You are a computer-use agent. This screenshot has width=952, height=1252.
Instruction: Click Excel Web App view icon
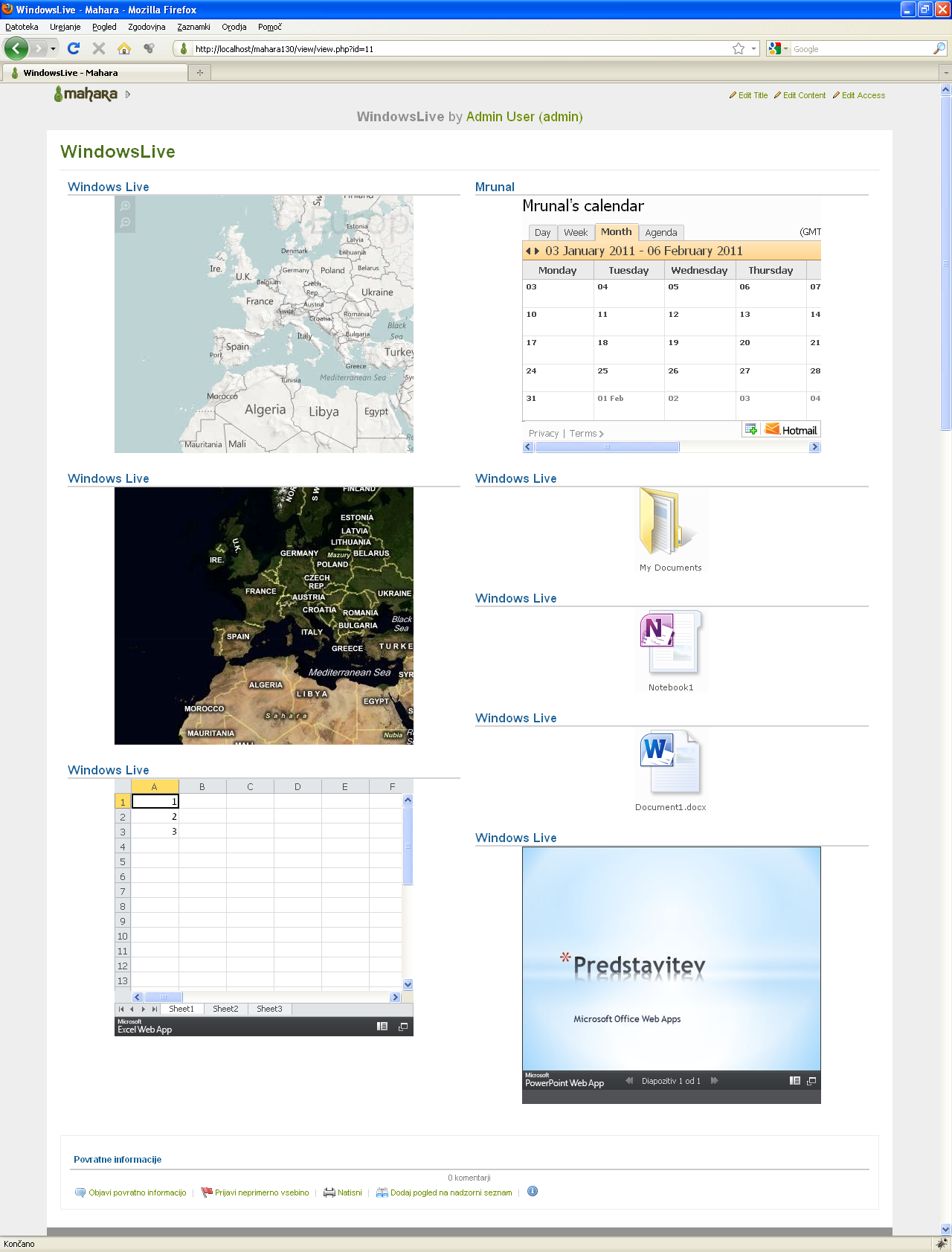coord(382,1027)
